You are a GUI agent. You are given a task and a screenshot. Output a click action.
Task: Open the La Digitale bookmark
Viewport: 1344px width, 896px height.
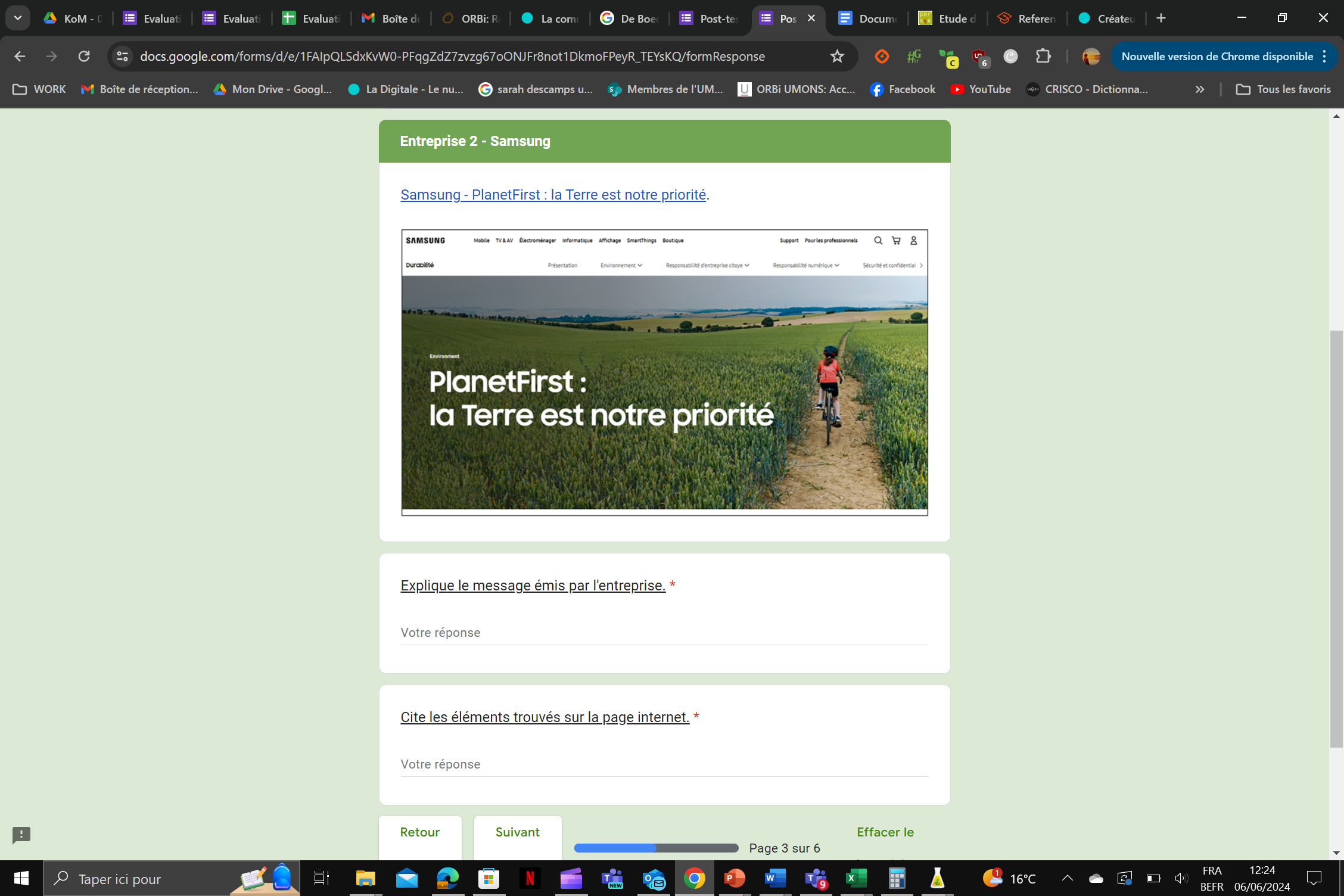pos(406,89)
